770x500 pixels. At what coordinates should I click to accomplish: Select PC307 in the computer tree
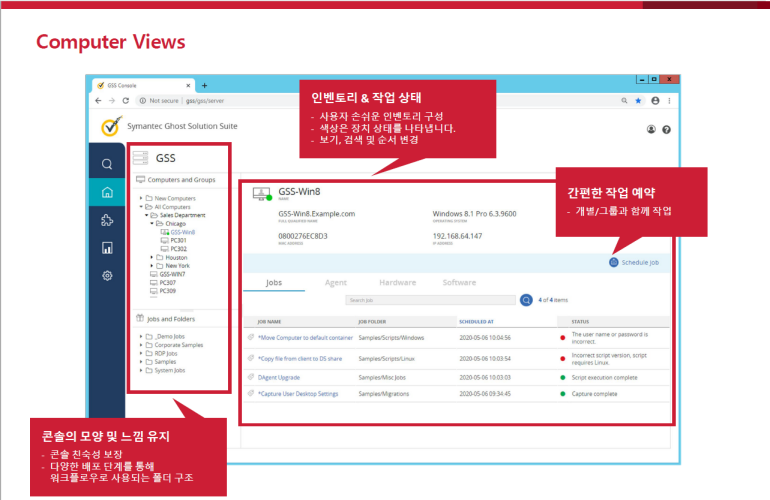pyautogui.click(x=167, y=283)
